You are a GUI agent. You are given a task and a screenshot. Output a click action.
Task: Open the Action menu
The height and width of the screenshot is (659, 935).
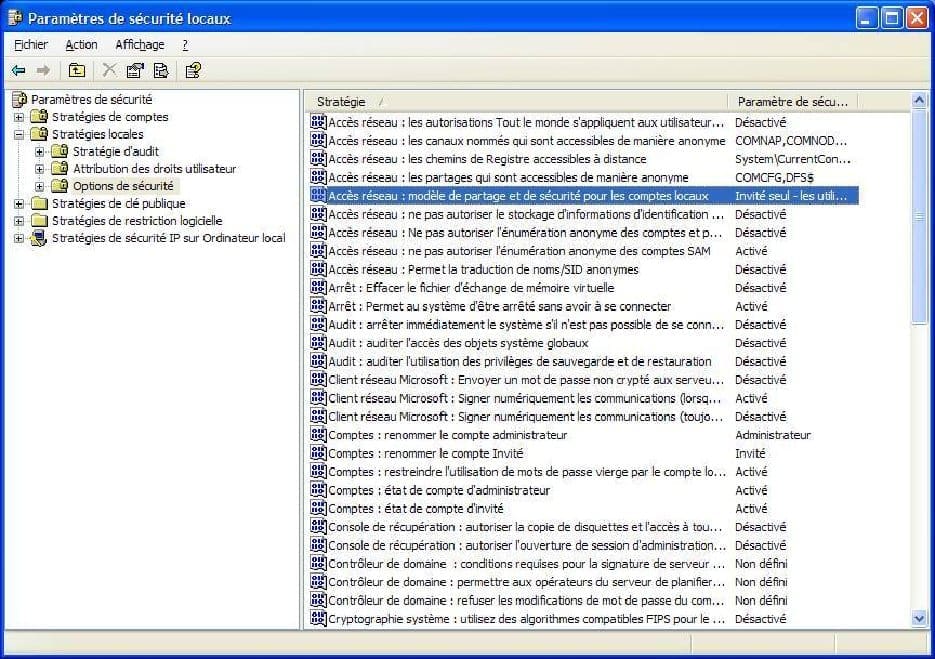pos(81,44)
